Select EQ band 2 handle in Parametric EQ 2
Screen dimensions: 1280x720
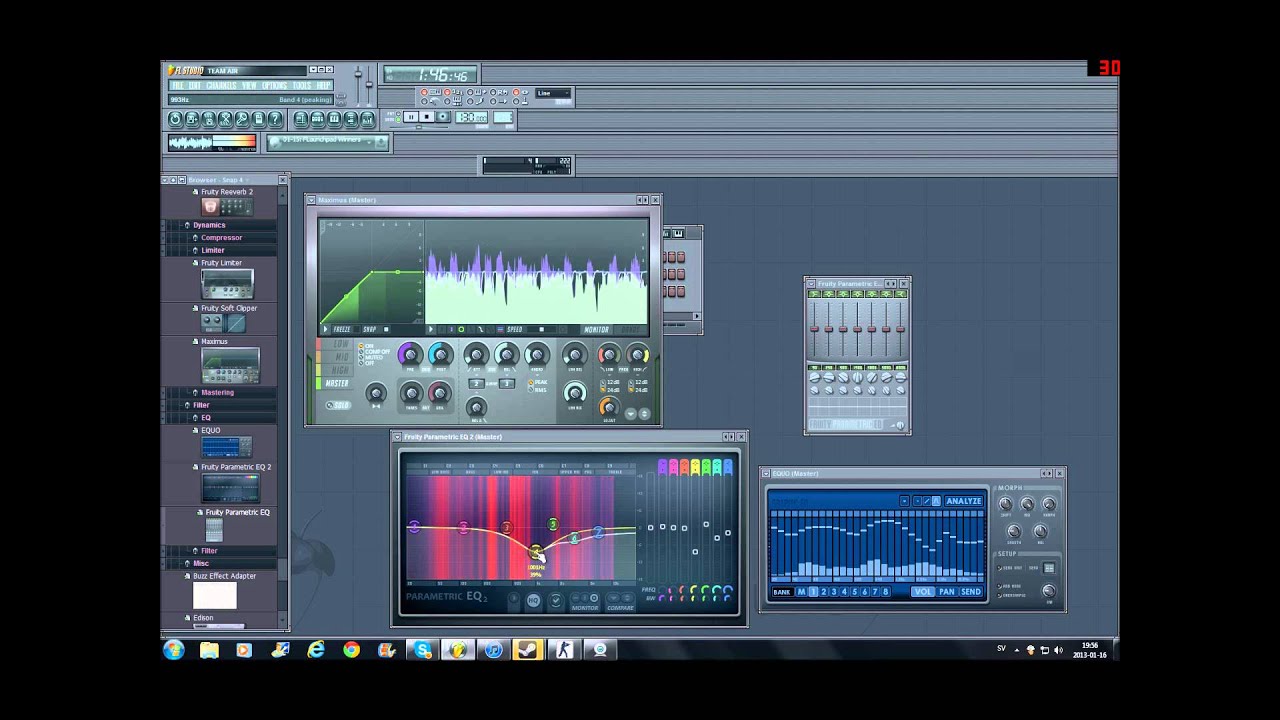coord(464,527)
